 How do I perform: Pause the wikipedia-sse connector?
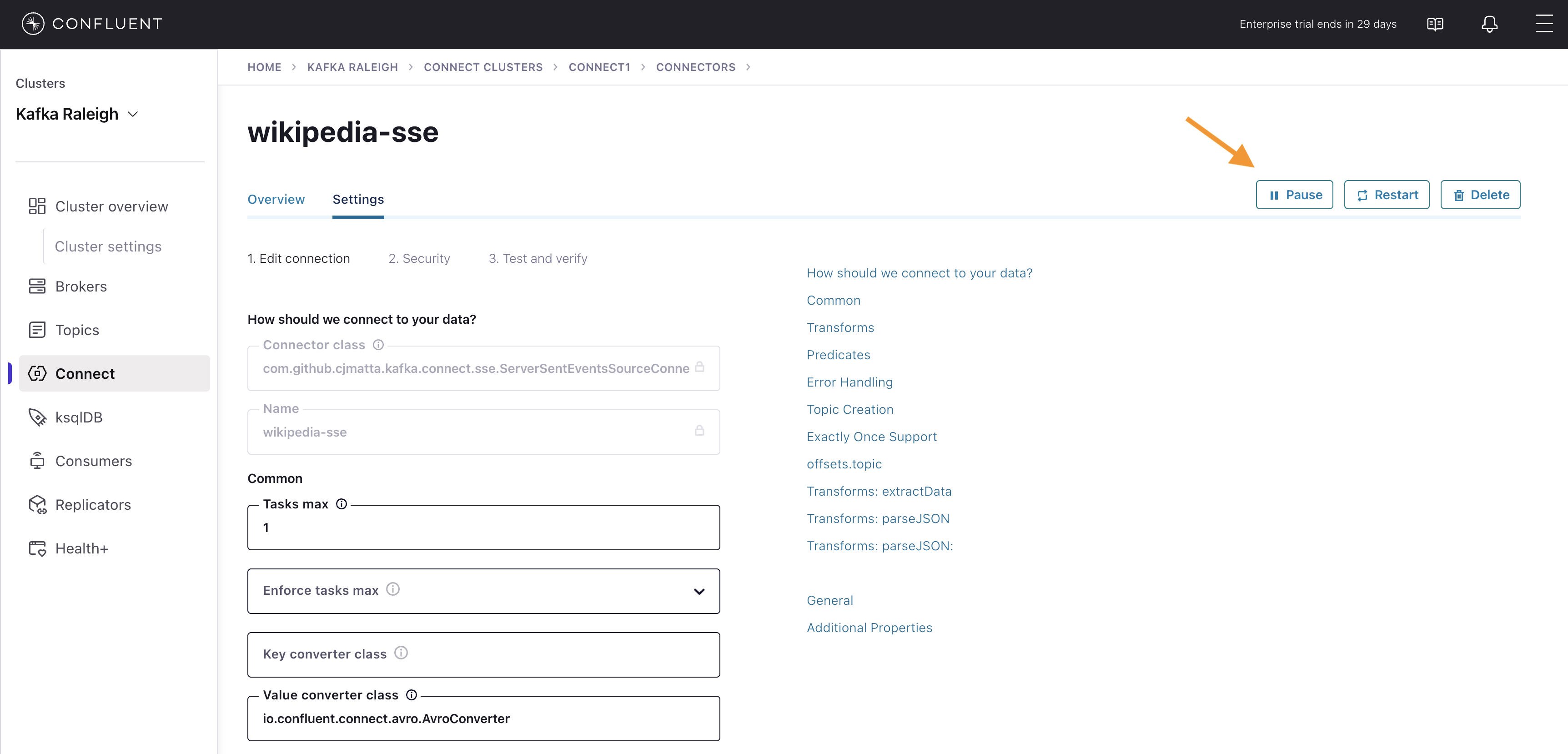click(1294, 195)
